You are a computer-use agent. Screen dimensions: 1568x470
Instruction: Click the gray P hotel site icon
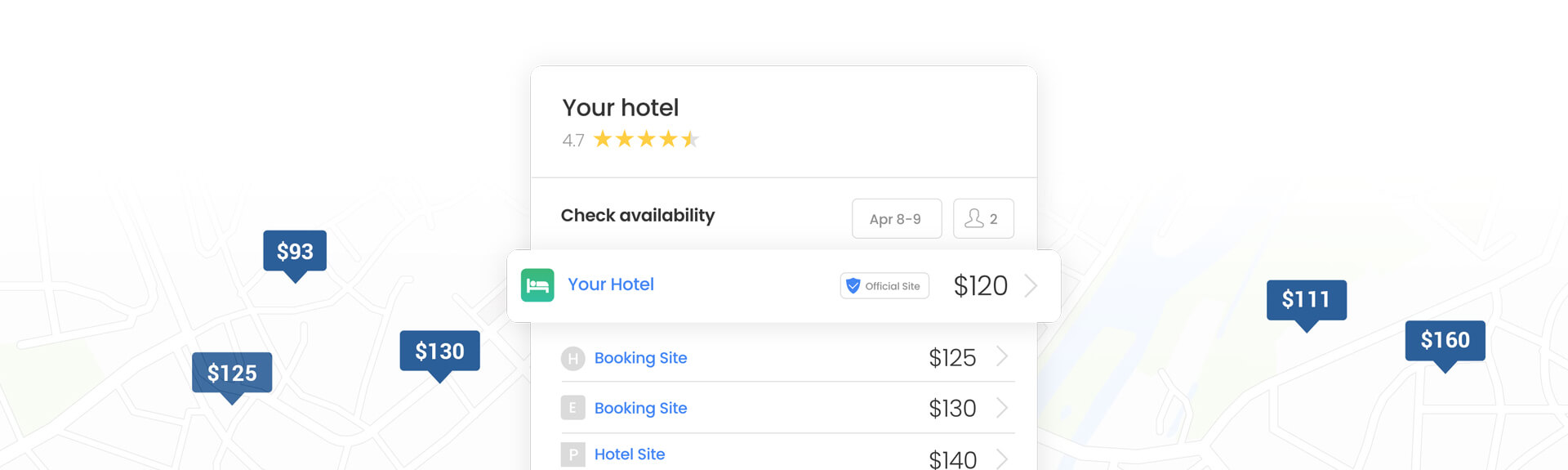pyautogui.click(x=572, y=454)
